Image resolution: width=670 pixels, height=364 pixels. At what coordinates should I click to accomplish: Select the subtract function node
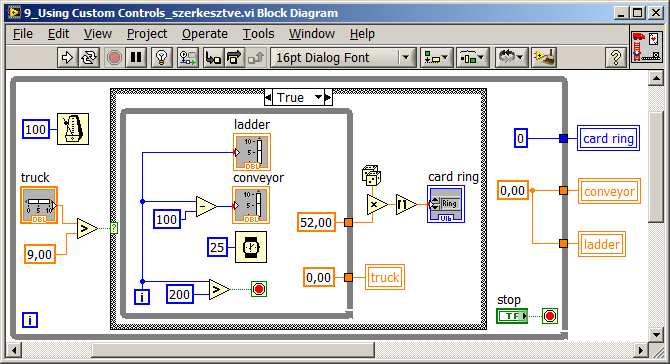(x=206, y=206)
